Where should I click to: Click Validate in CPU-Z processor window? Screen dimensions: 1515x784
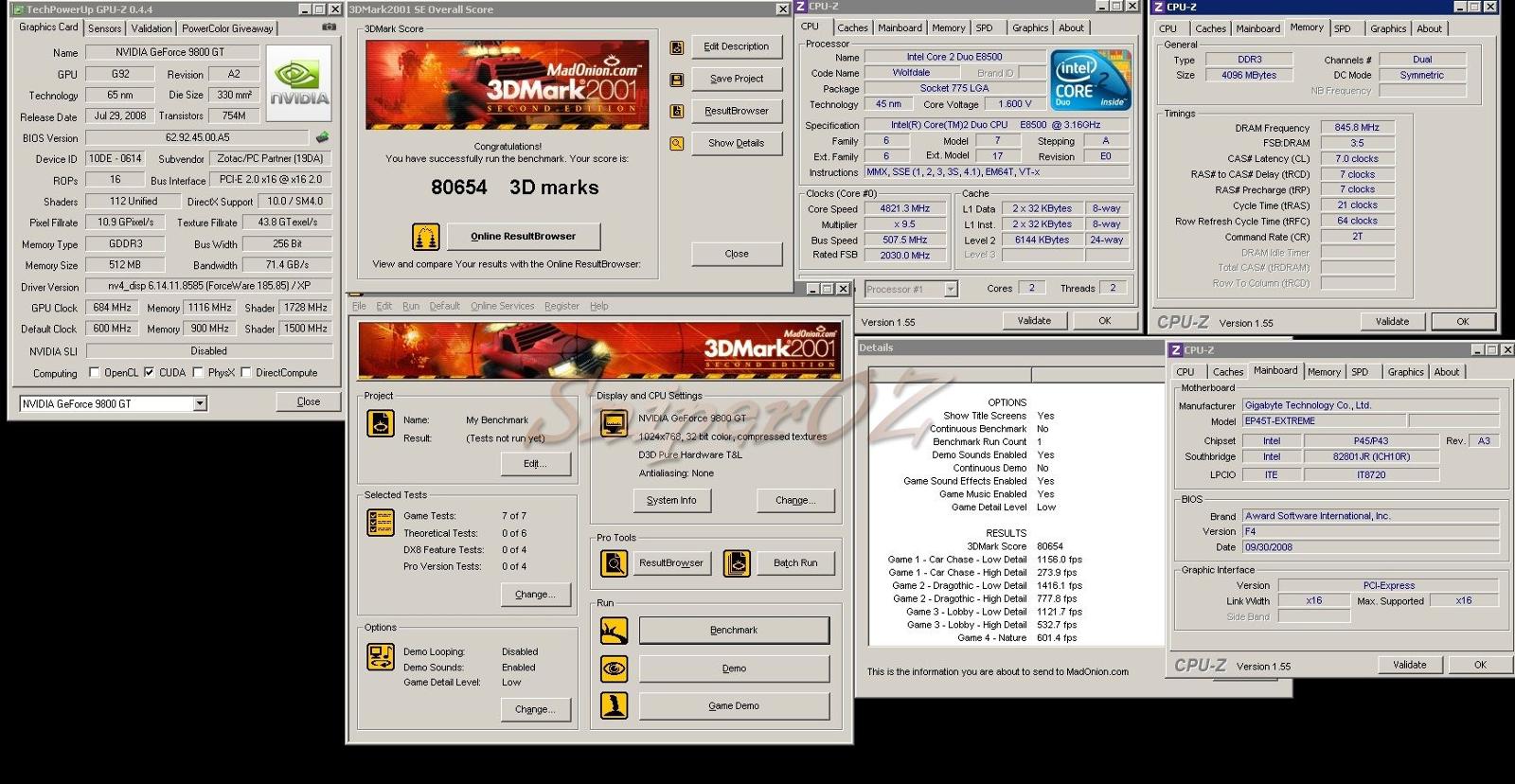(x=1034, y=321)
